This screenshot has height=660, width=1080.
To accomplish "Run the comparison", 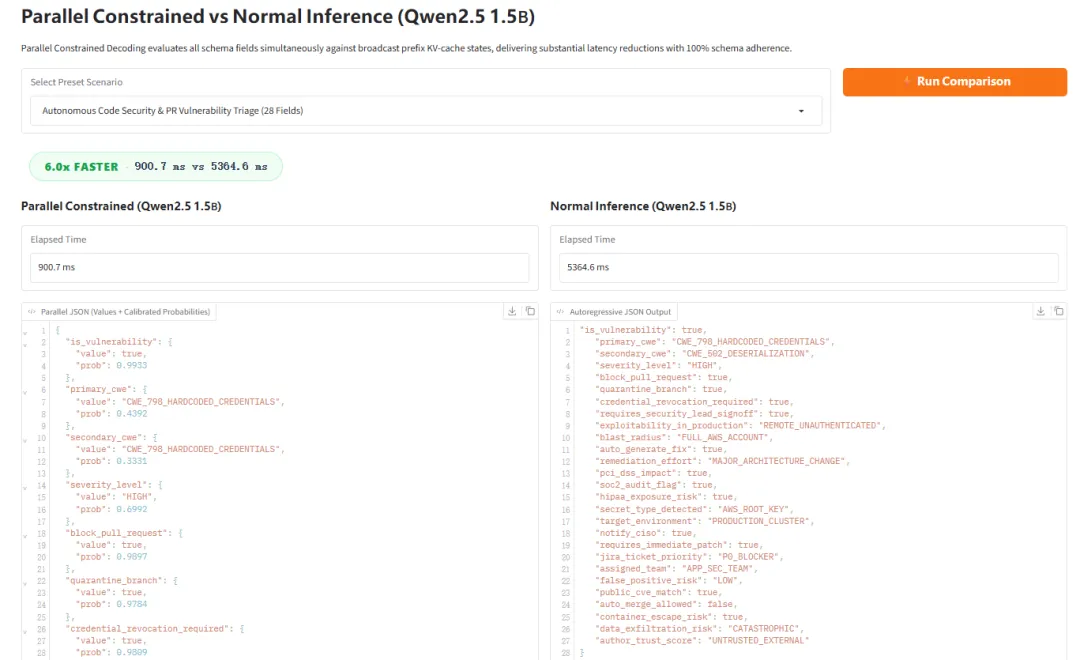I will (955, 82).
